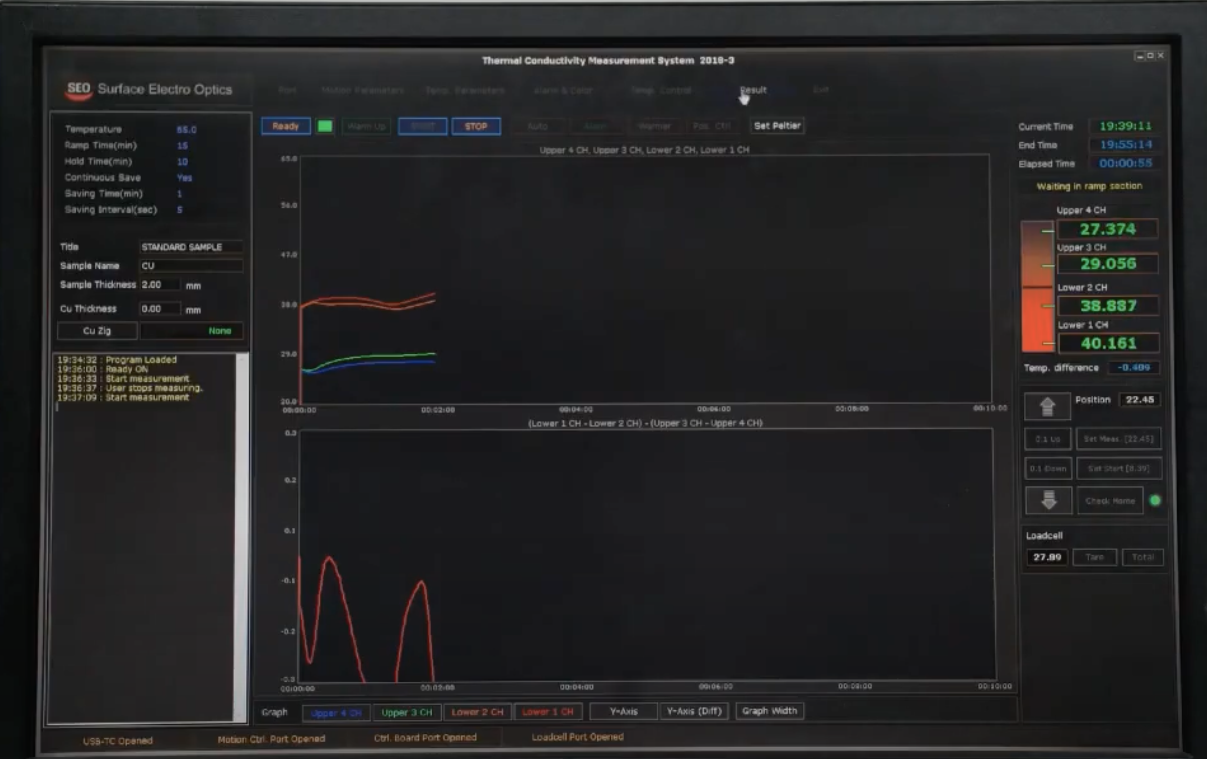
Task: Click the Ready button
Action: (286, 126)
